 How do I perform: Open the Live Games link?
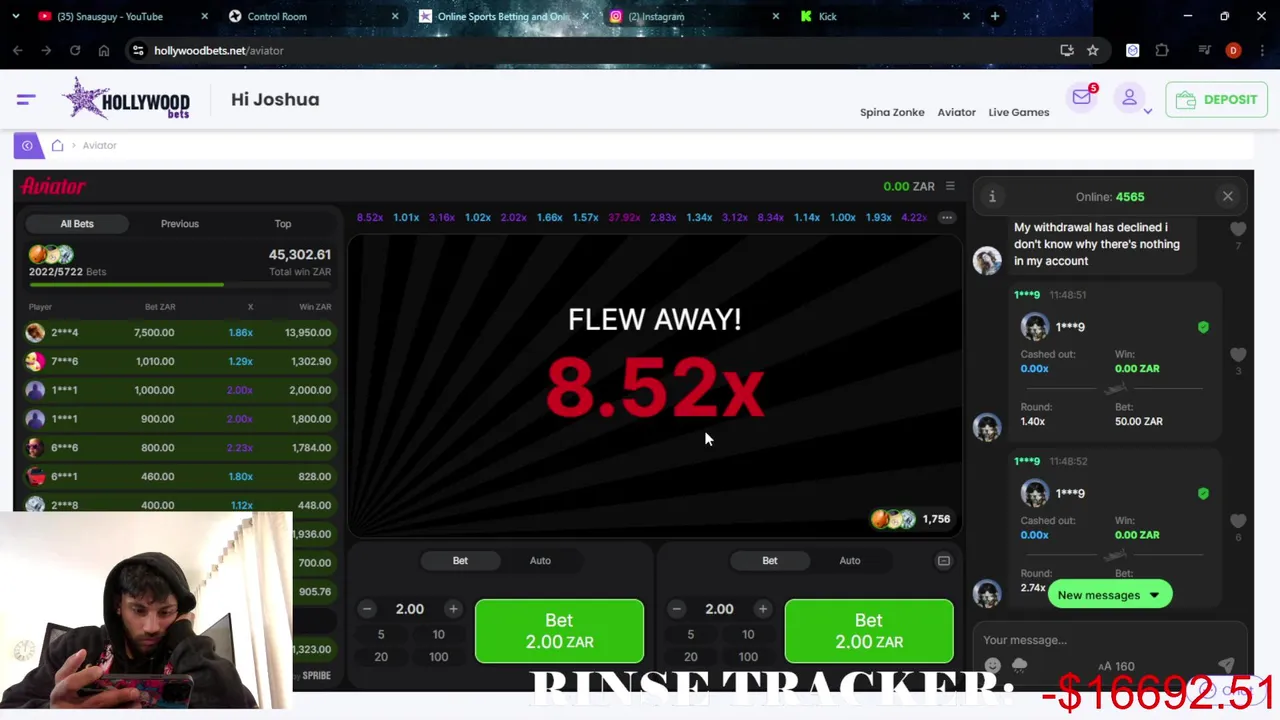point(1018,112)
